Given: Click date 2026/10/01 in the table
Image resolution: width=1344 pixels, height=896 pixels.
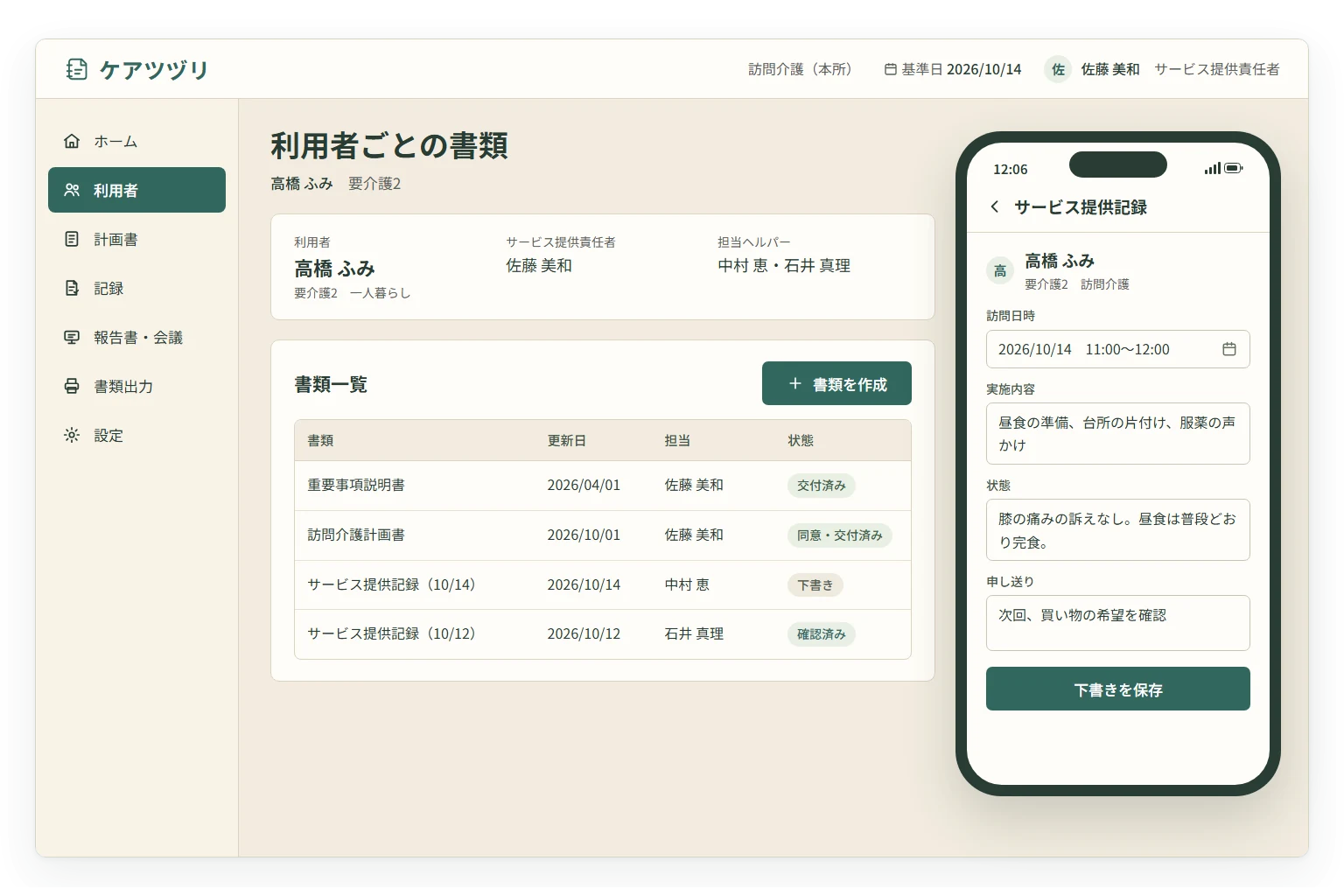Looking at the screenshot, I should [x=584, y=535].
